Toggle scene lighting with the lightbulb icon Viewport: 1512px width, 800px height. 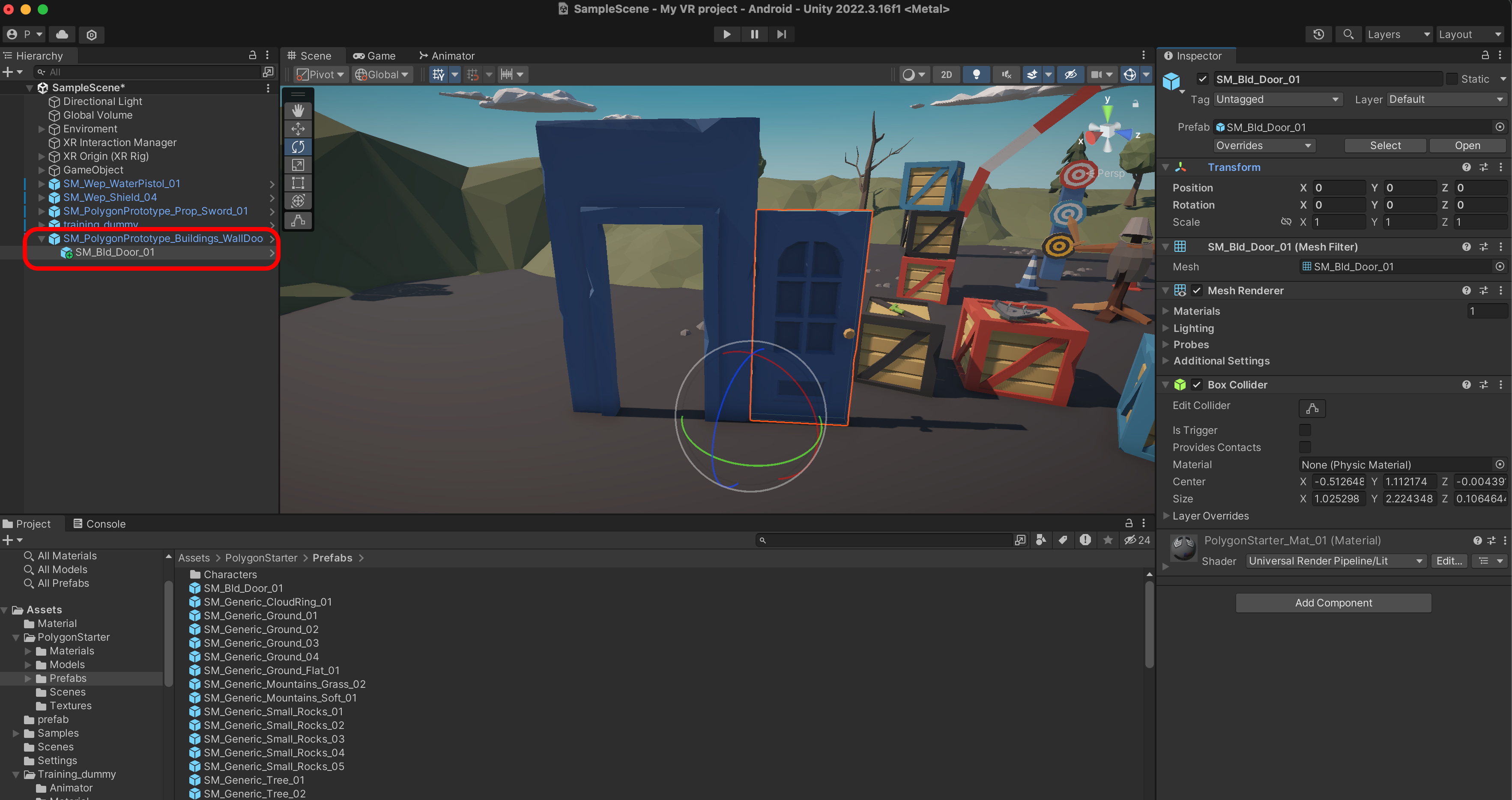976,75
